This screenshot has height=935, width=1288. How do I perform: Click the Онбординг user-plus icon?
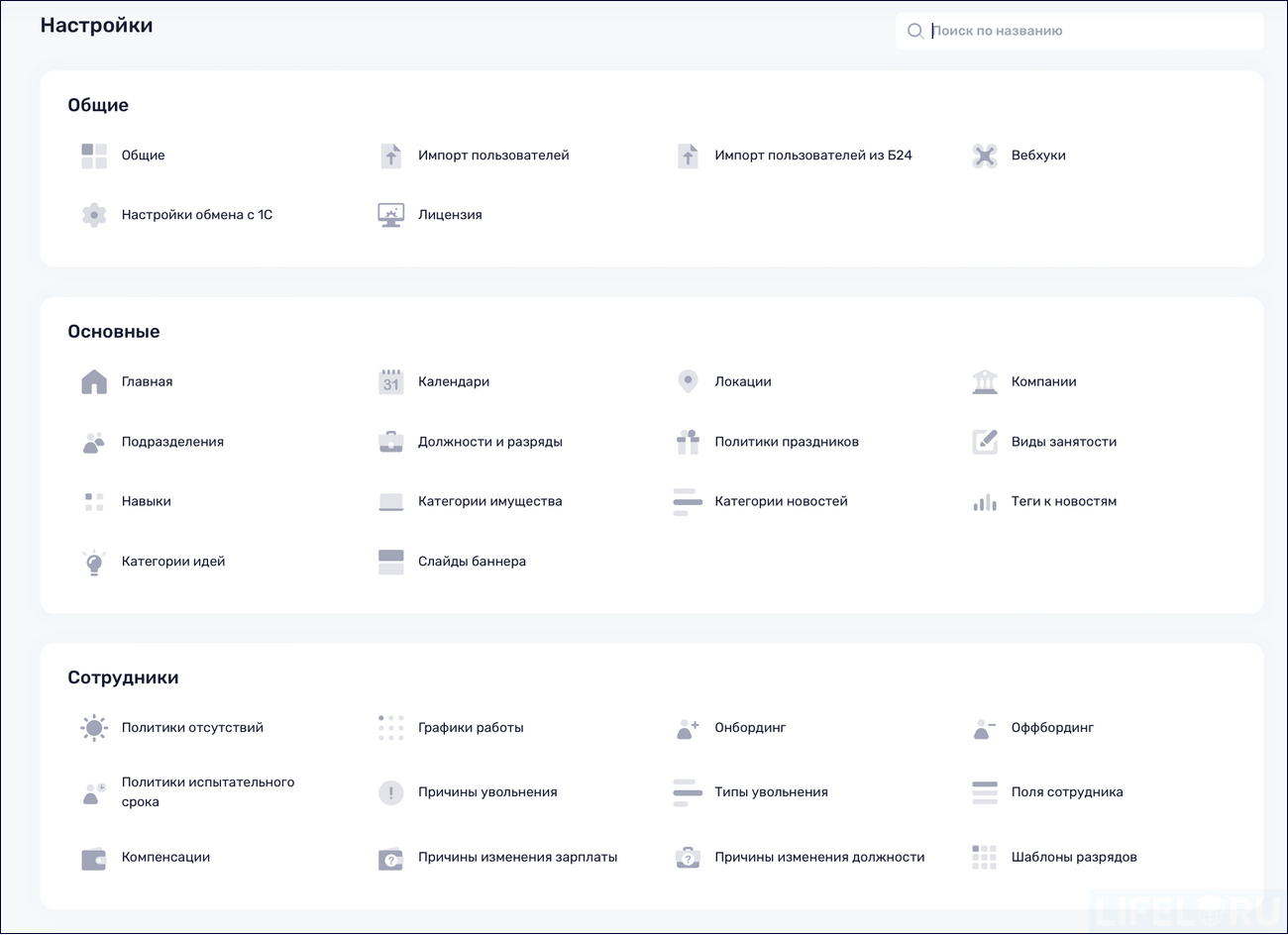[x=688, y=727]
